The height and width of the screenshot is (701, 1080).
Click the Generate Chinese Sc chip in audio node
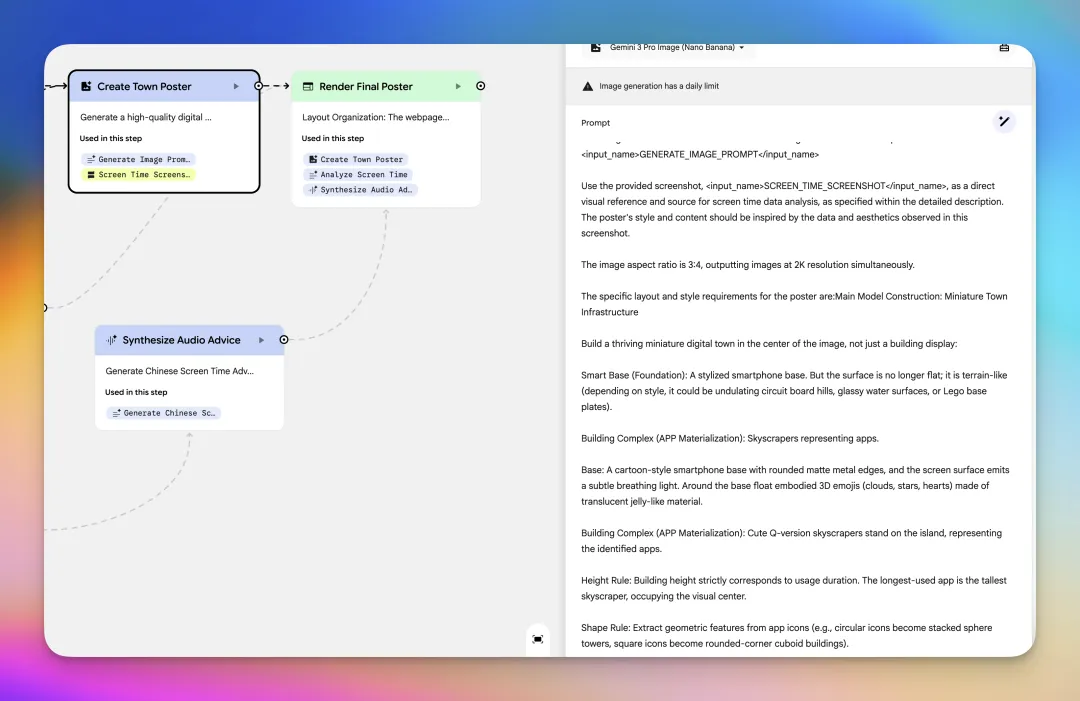(x=163, y=413)
